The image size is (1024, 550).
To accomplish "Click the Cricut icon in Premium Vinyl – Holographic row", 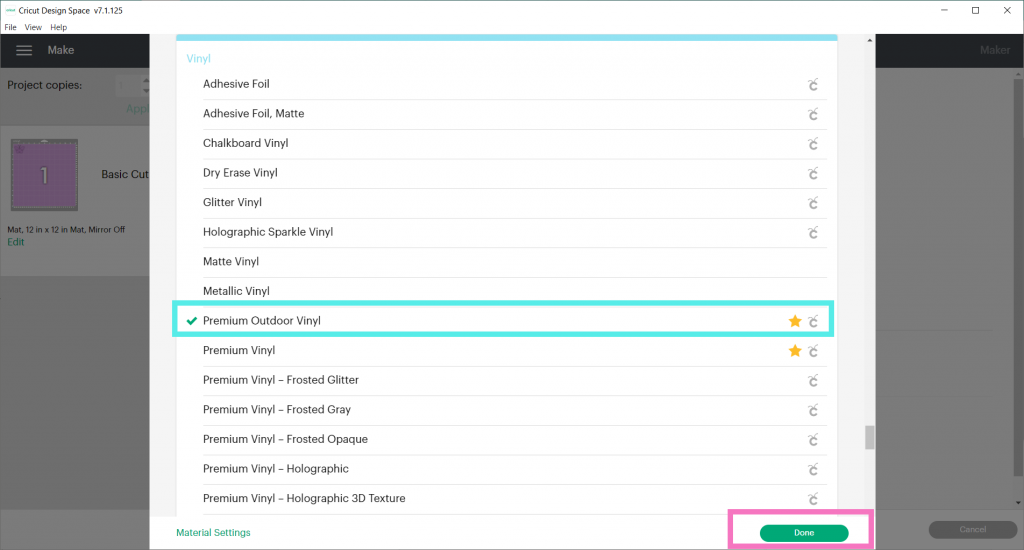I will [x=812, y=470].
